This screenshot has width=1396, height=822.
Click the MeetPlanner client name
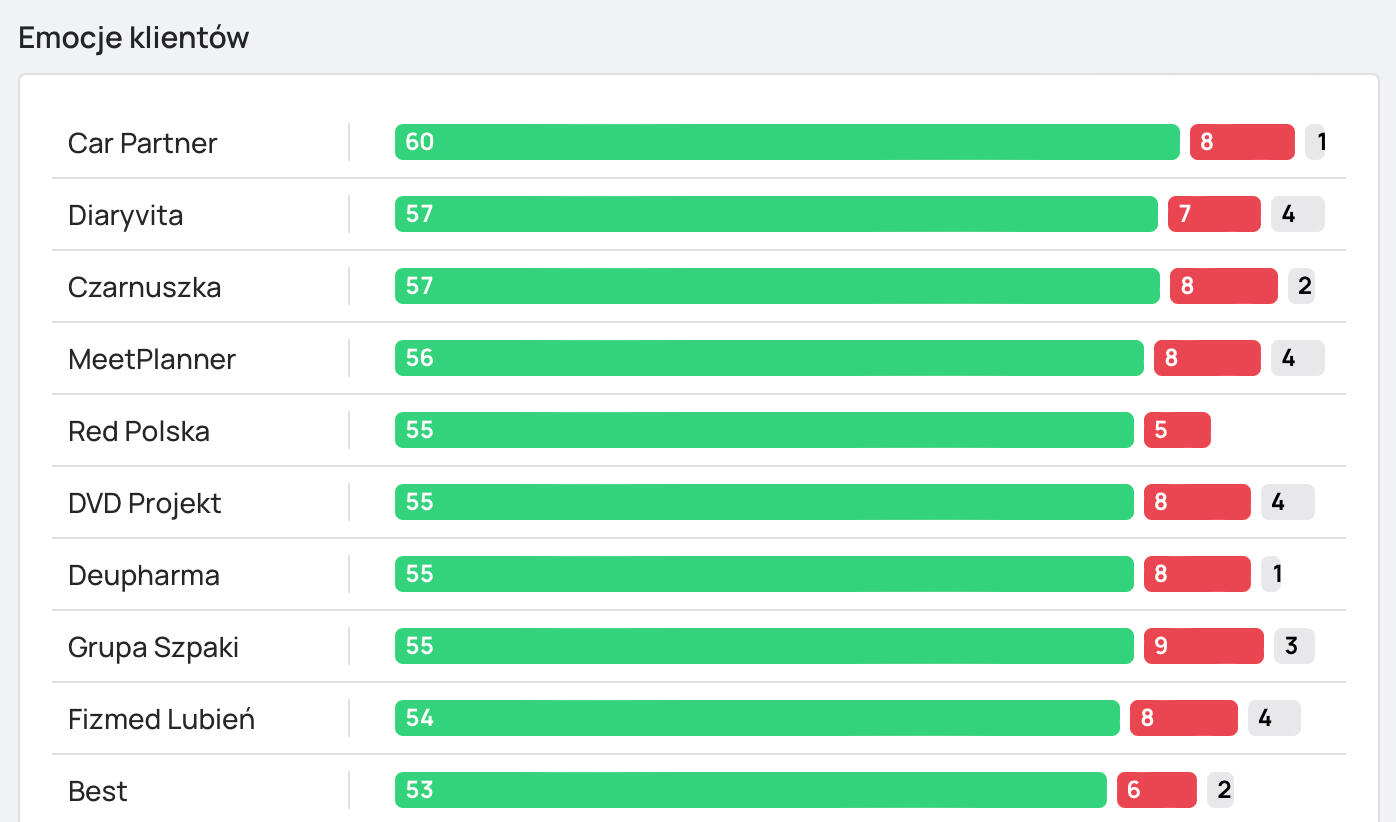pos(152,359)
